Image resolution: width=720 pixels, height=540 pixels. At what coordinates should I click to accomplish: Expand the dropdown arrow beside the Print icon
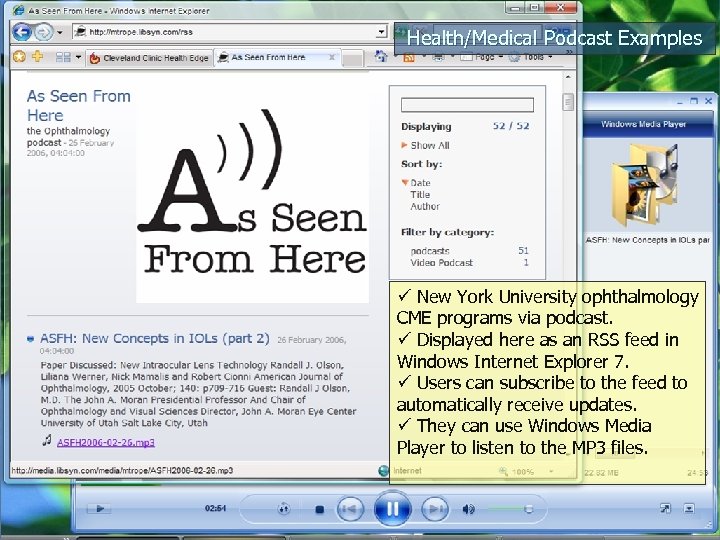[452, 57]
